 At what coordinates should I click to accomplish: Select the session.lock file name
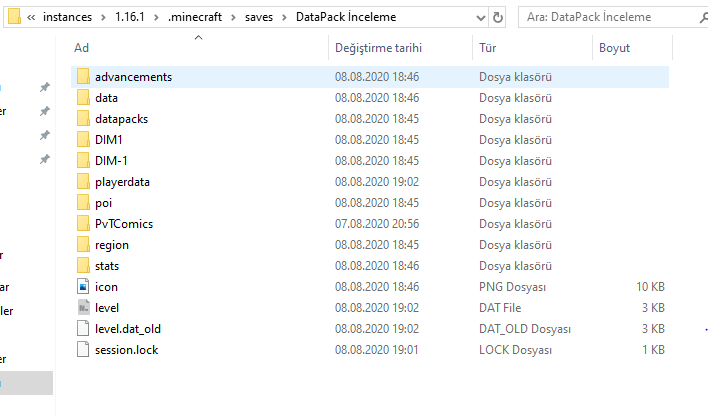[126, 350]
